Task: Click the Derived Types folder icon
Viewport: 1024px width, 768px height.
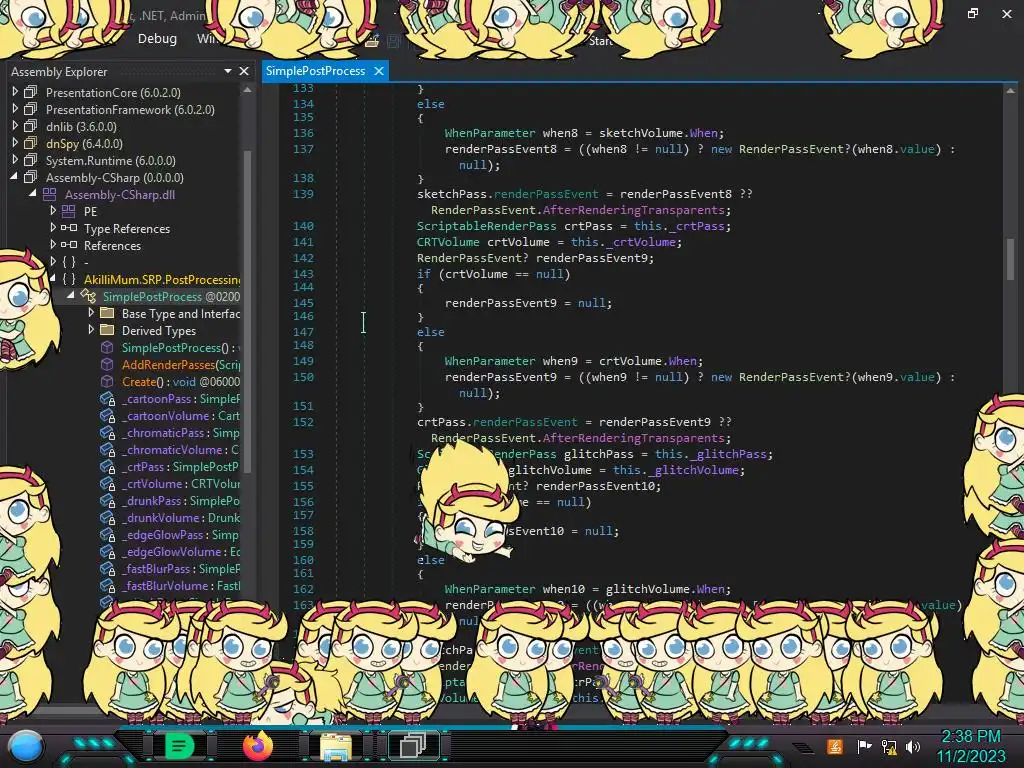Action: click(107, 330)
